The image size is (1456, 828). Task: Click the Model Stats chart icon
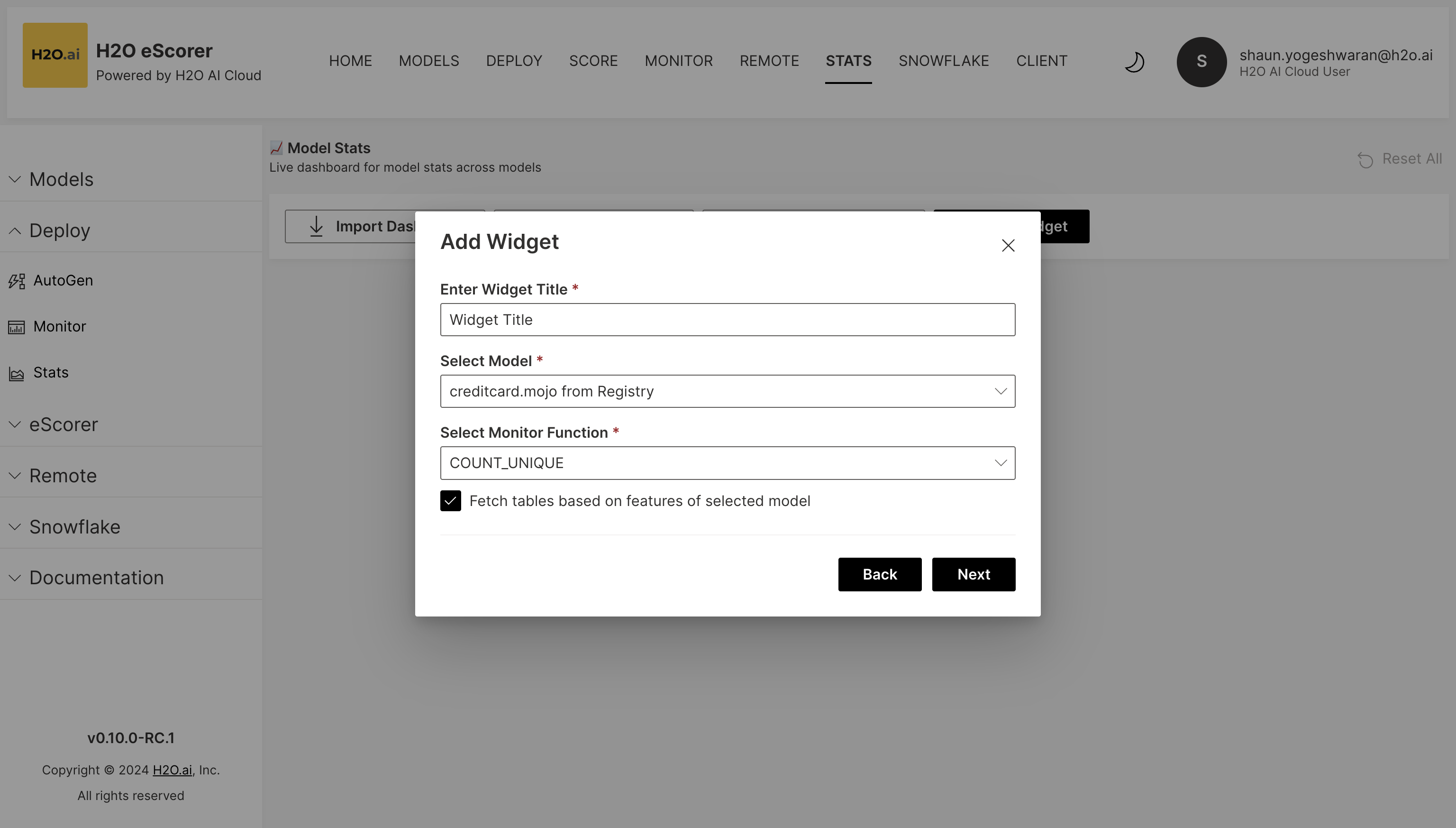pyautogui.click(x=277, y=147)
